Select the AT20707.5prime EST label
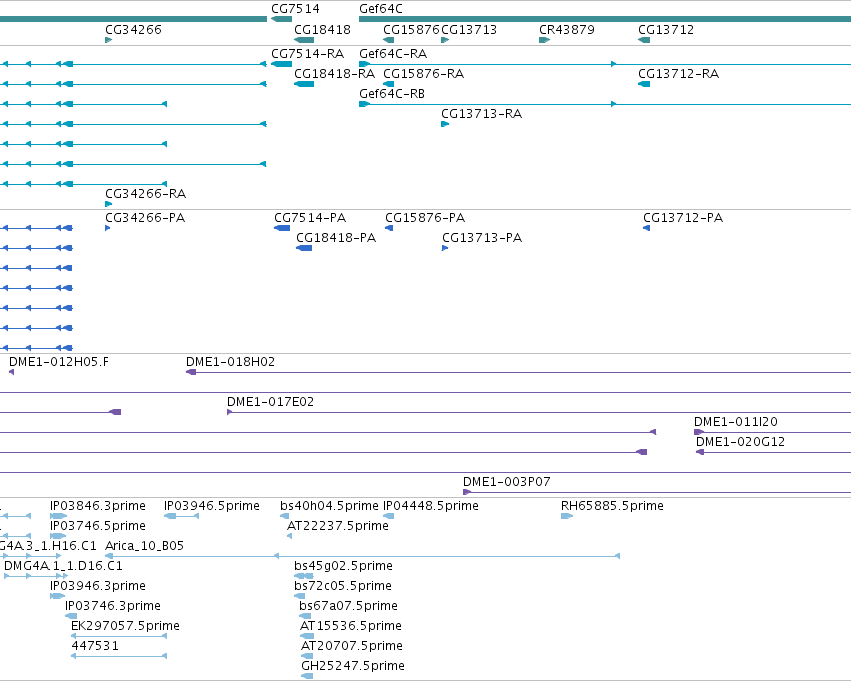 coord(352,646)
